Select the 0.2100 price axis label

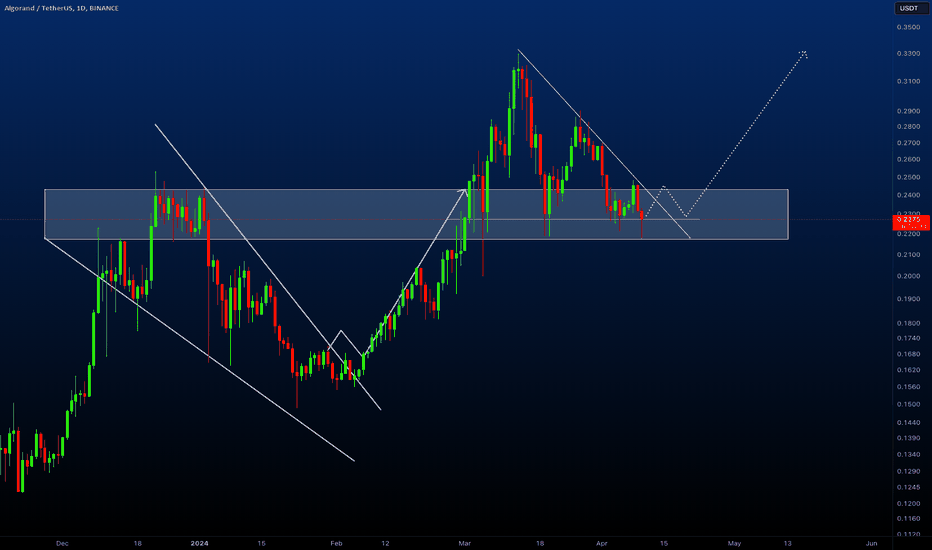pyautogui.click(x=908, y=254)
